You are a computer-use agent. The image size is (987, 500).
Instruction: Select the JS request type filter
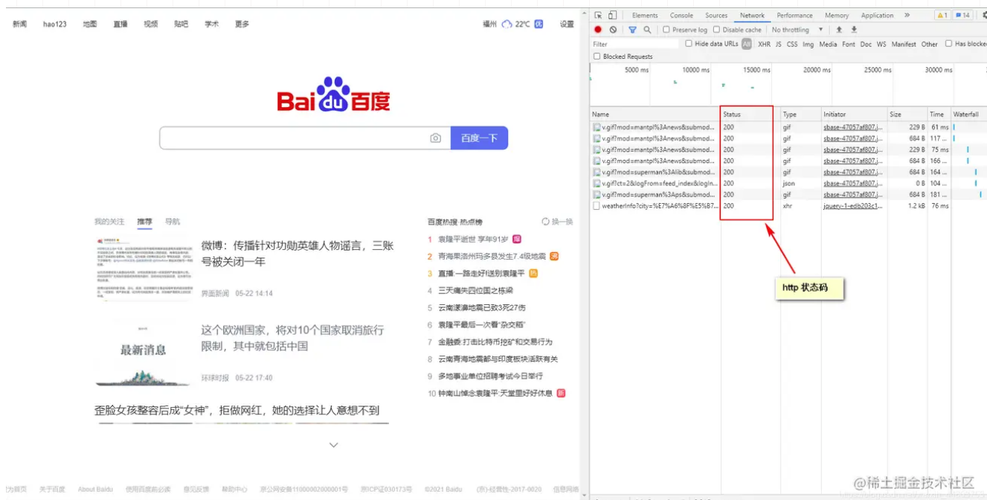pyautogui.click(x=779, y=44)
